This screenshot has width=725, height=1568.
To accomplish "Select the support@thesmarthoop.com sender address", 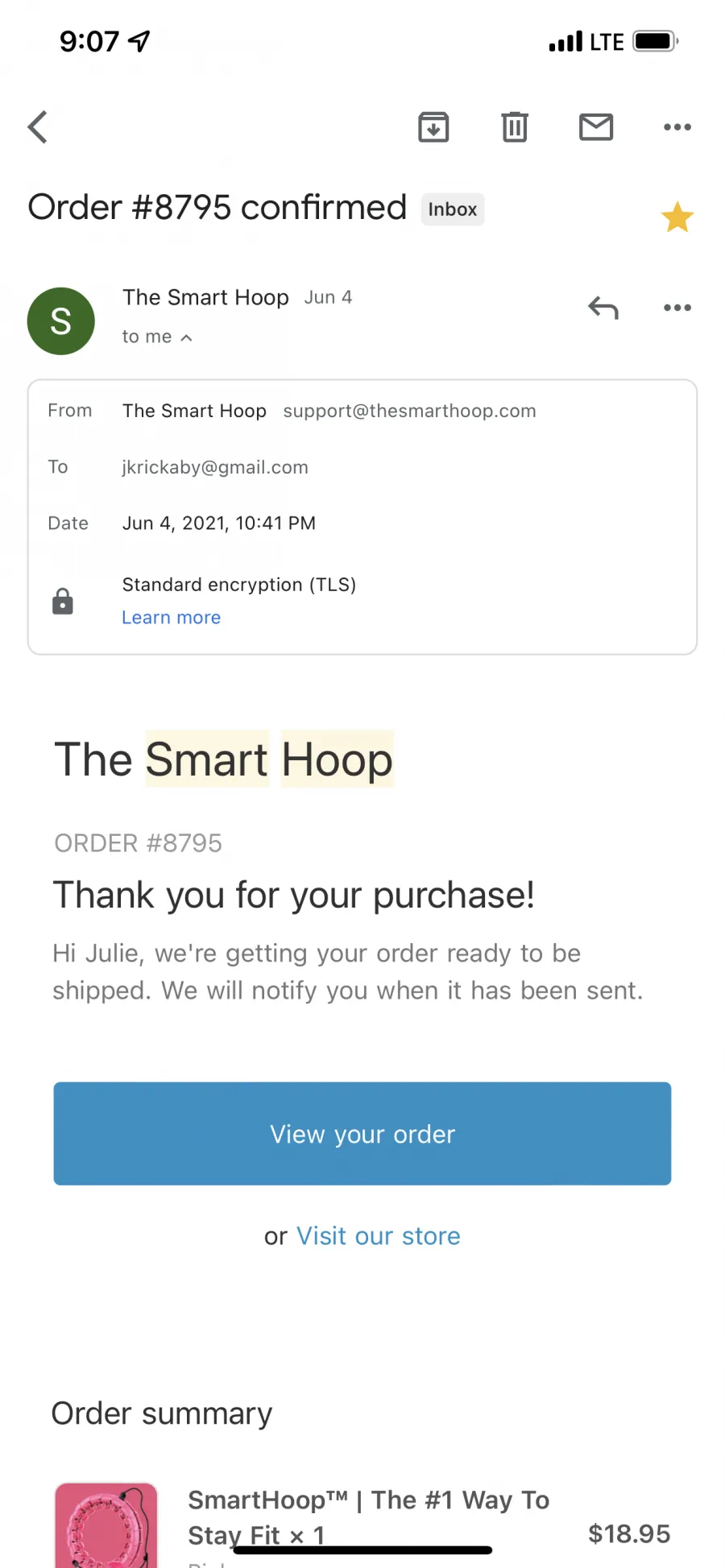I will pos(409,411).
